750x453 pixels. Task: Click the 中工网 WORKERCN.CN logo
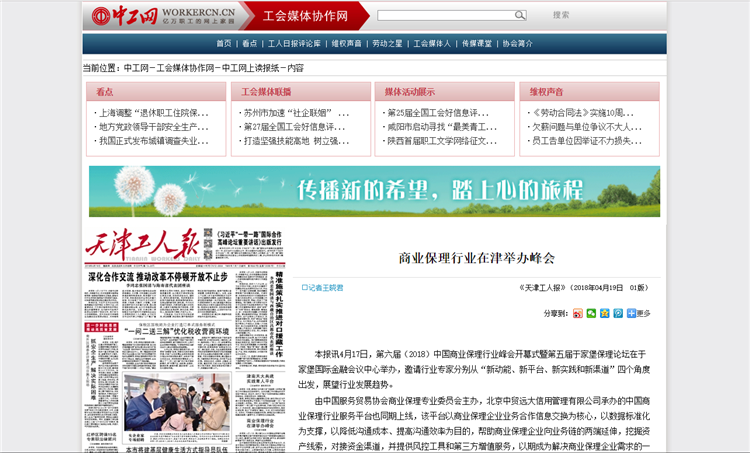coord(164,16)
